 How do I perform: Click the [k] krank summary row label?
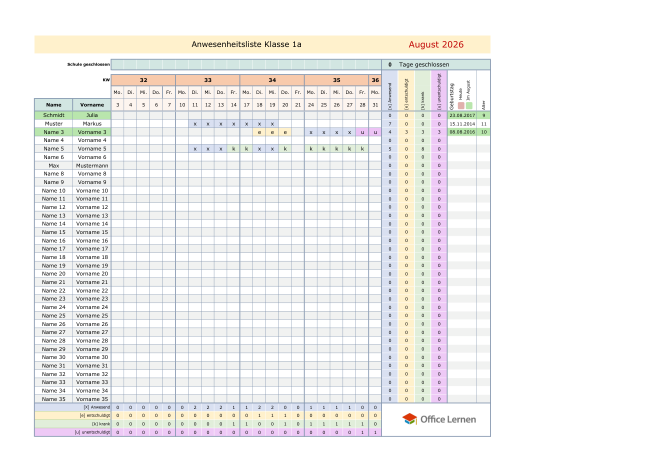pyautogui.click(x=101, y=424)
